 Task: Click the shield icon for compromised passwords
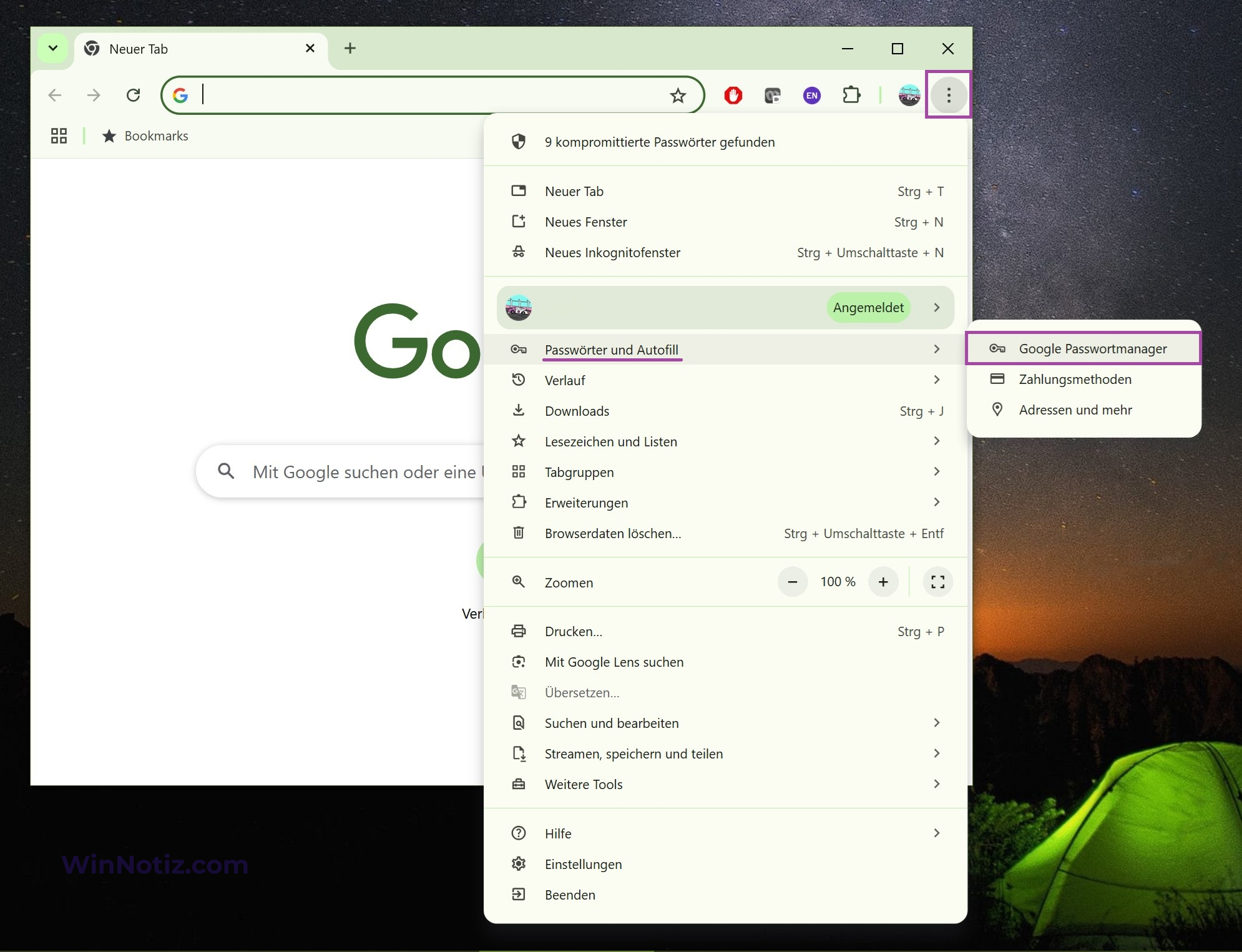tap(518, 142)
